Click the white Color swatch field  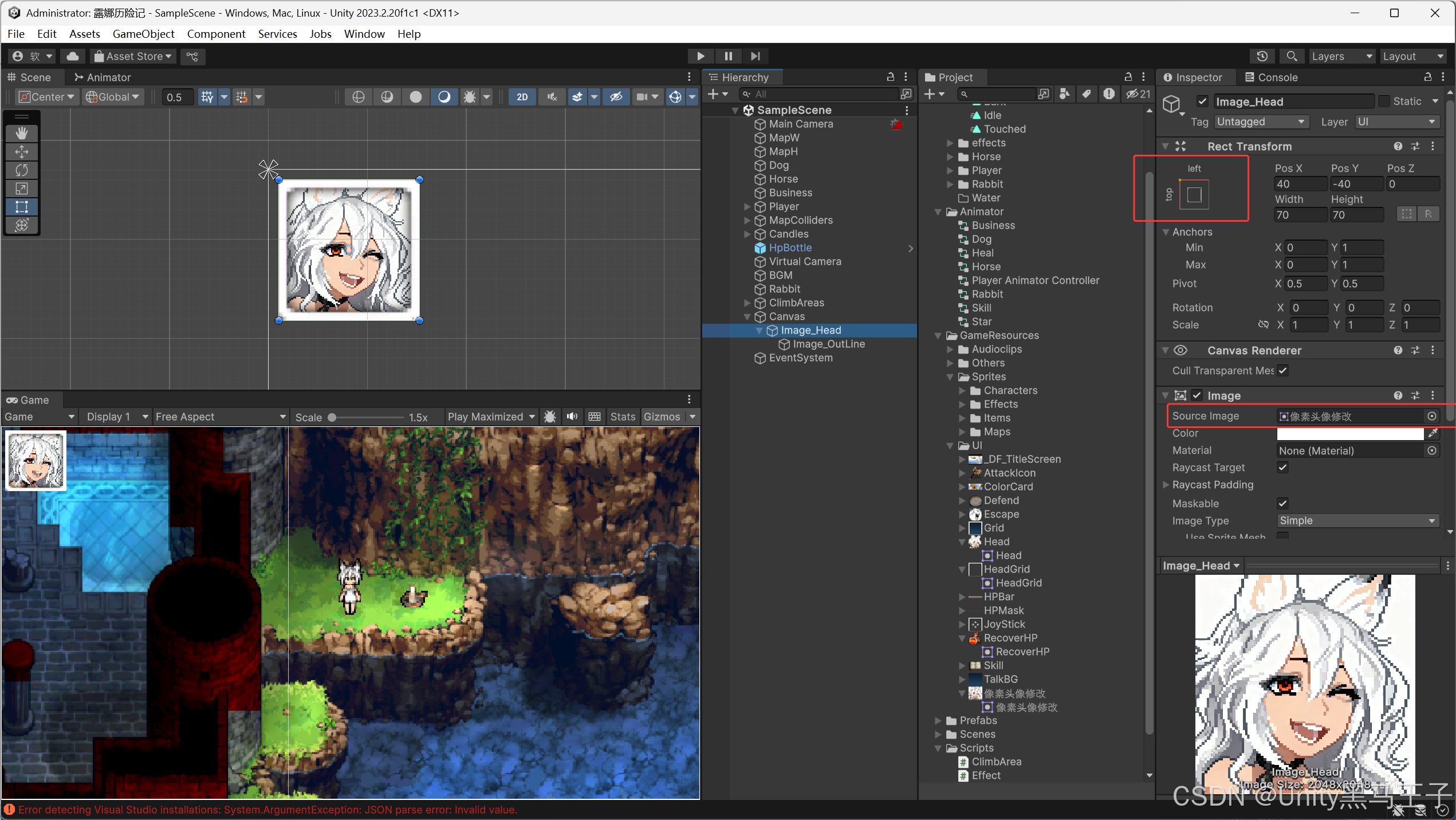1349,433
